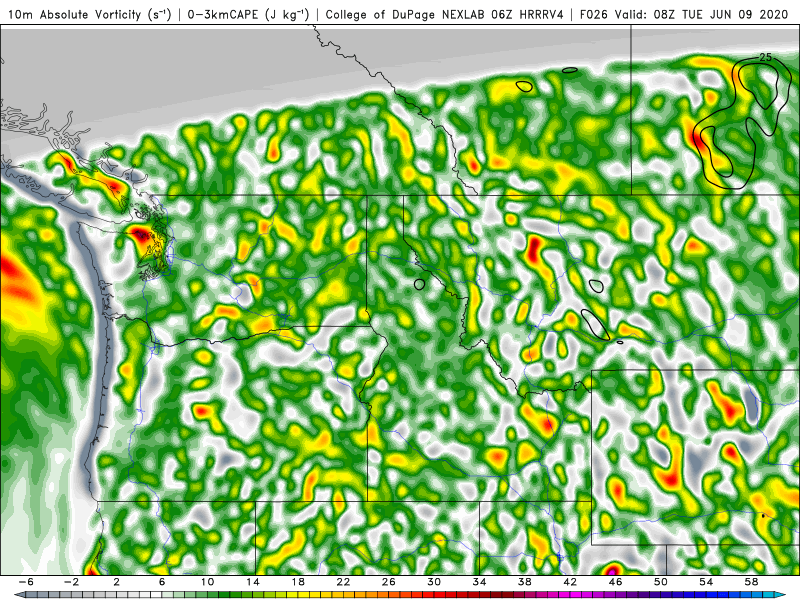Click the '25' CAPE contour label
The width and height of the screenshot is (800, 600).
(x=765, y=57)
